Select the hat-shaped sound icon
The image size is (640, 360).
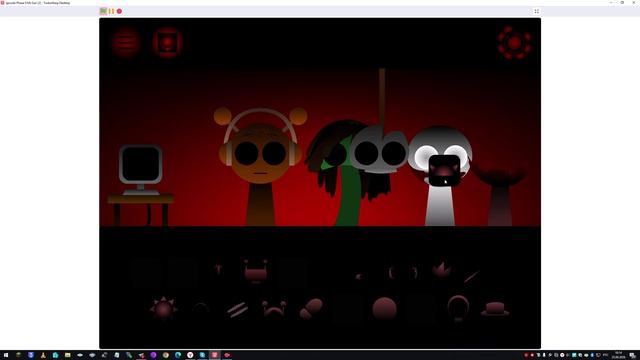coord(495,309)
